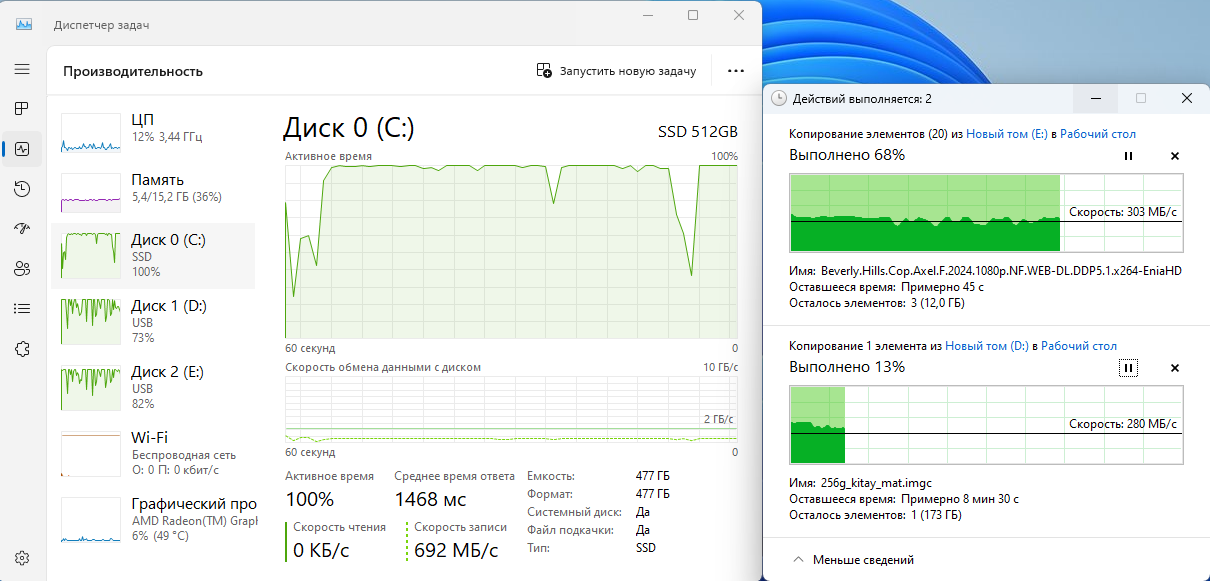Maximize the Task Manager window
The height and width of the screenshot is (581, 1210).
pos(693,15)
